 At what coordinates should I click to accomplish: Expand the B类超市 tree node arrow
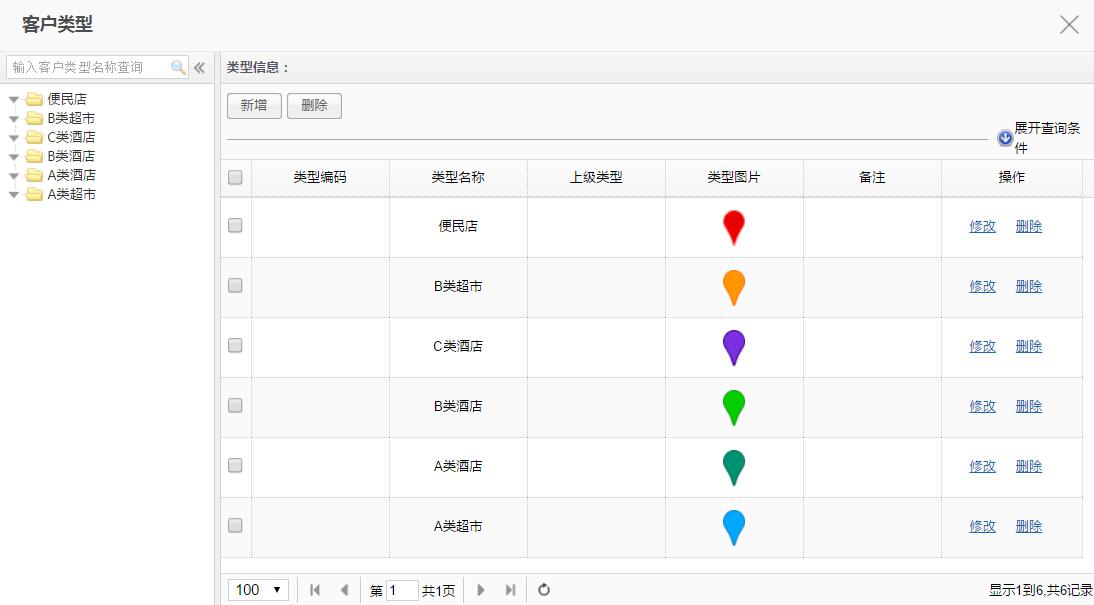click(14, 118)
